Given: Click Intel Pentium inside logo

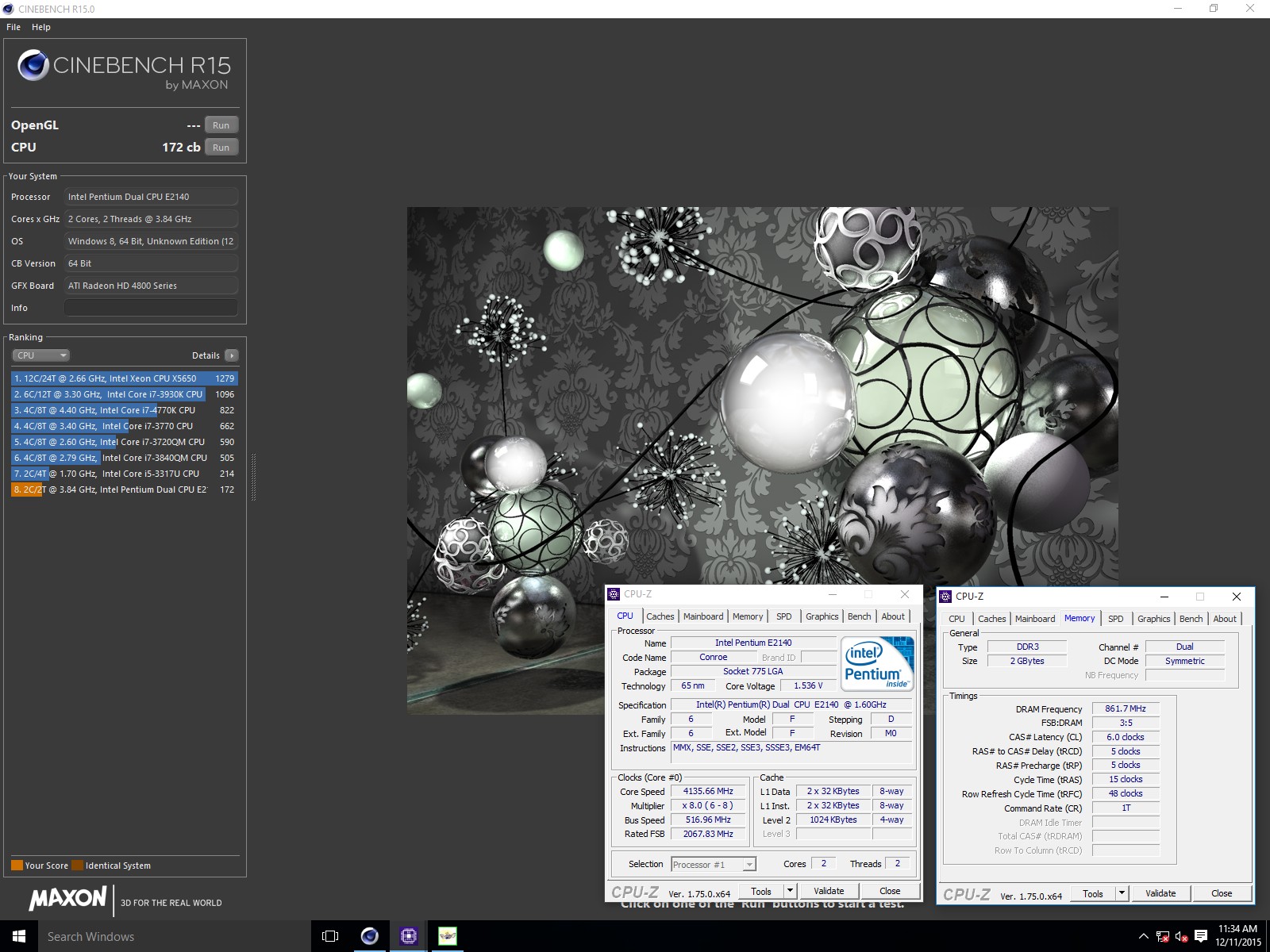Looking at the screenshot, I should (x=877, y=663).
